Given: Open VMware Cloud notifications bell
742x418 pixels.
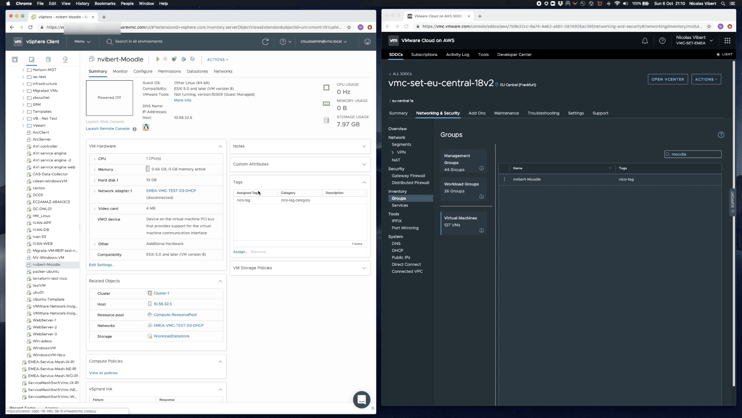Looking at the screenshot, I should pos(645,41).
